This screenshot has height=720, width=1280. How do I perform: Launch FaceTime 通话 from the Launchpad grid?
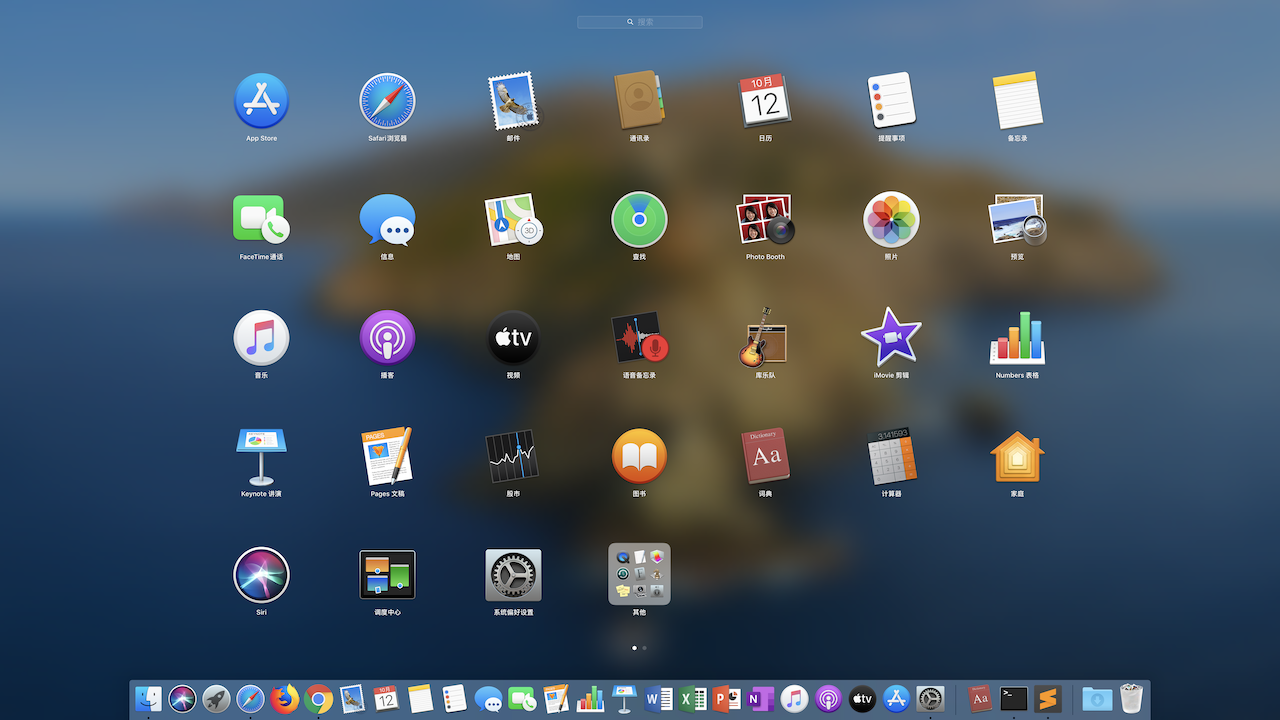[261, 219]
